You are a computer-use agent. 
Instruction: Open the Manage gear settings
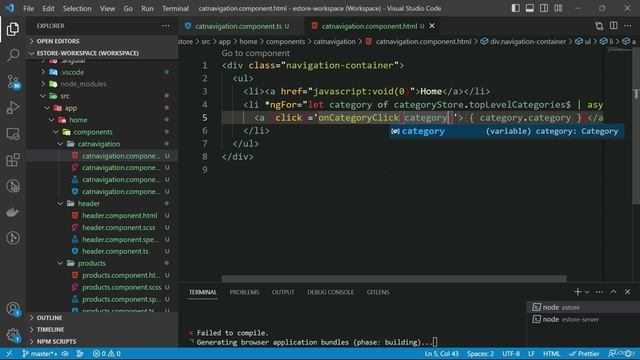(x=13, y=335)
